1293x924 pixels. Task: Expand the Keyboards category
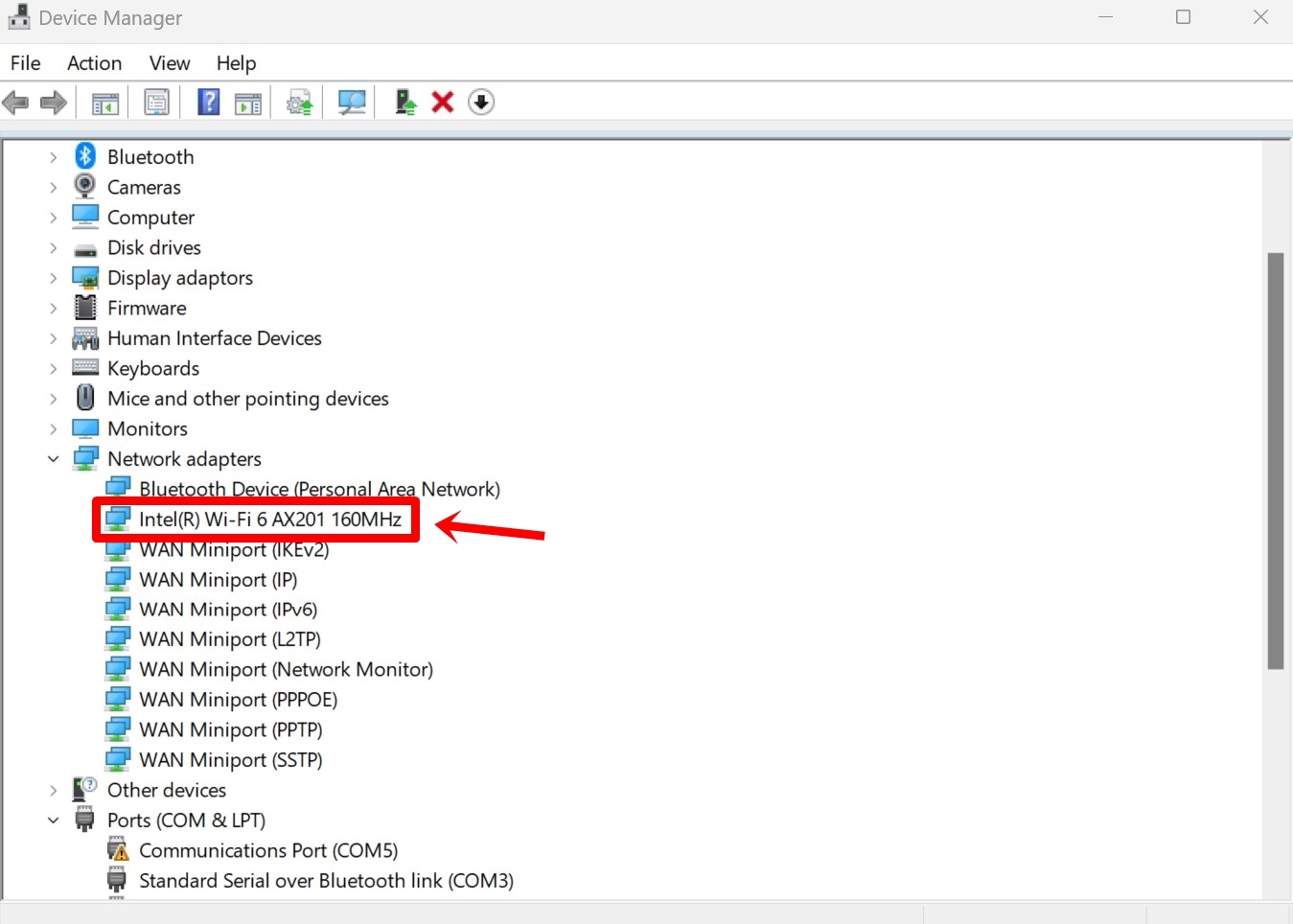(x=54, y=368)
